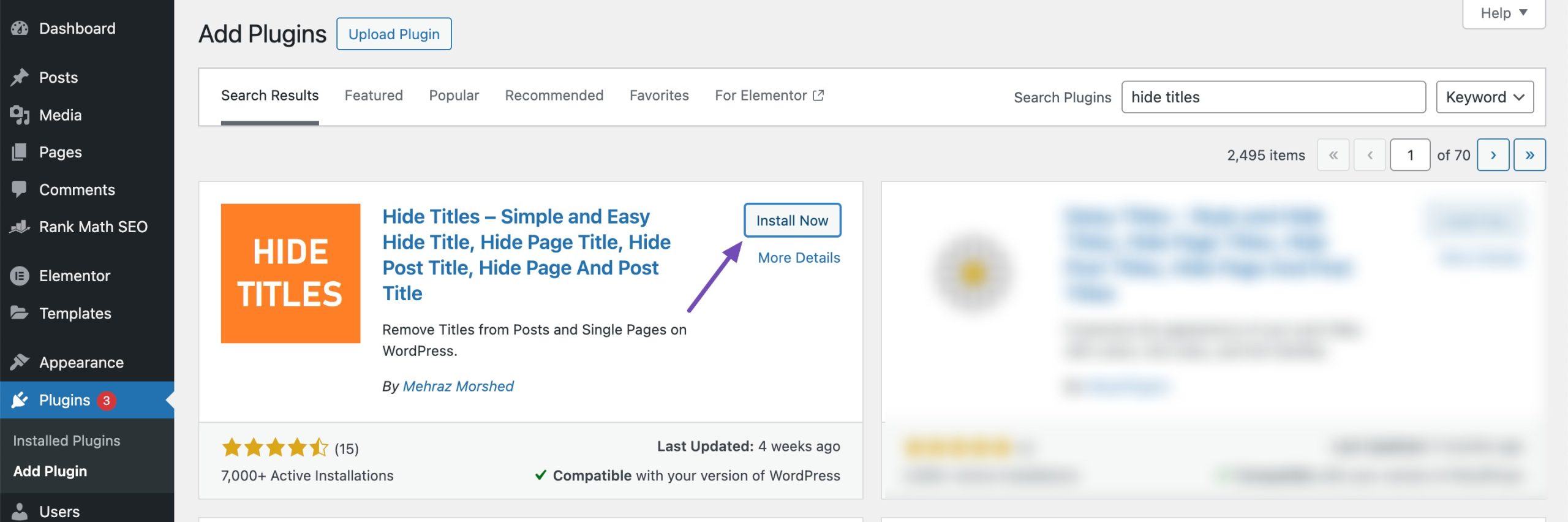Open Pages menu item
Image resolution: width=1568 pixels, height=522 pixels.
87,152
